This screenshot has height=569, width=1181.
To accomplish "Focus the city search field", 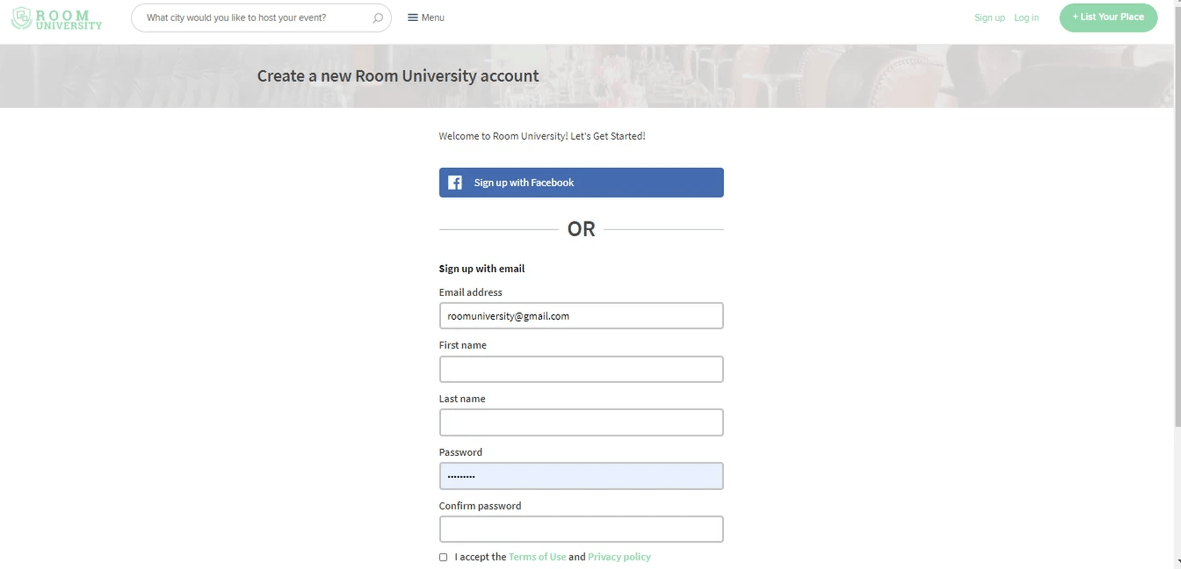I will point(261,18).
